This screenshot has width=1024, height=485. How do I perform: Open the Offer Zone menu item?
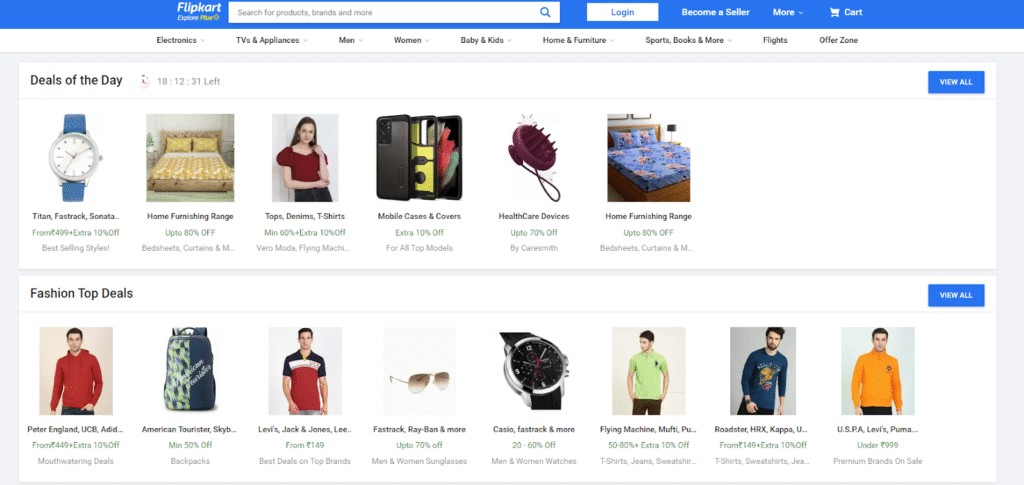pyautogui.click(x=839, y=40)
